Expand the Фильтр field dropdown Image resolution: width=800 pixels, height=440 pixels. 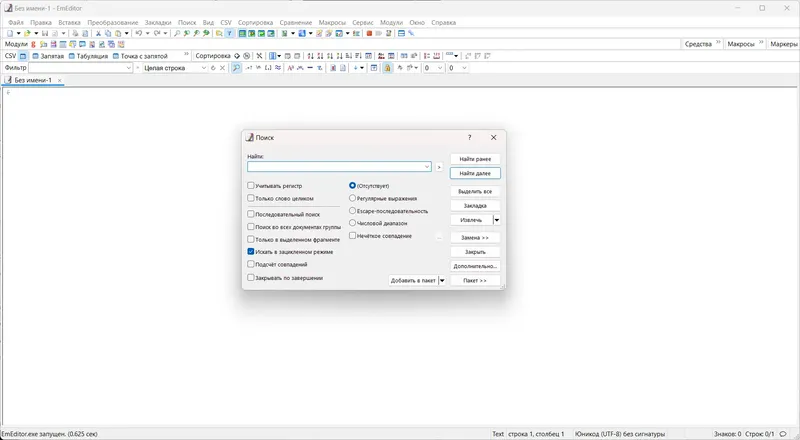(x=129, y=68)
